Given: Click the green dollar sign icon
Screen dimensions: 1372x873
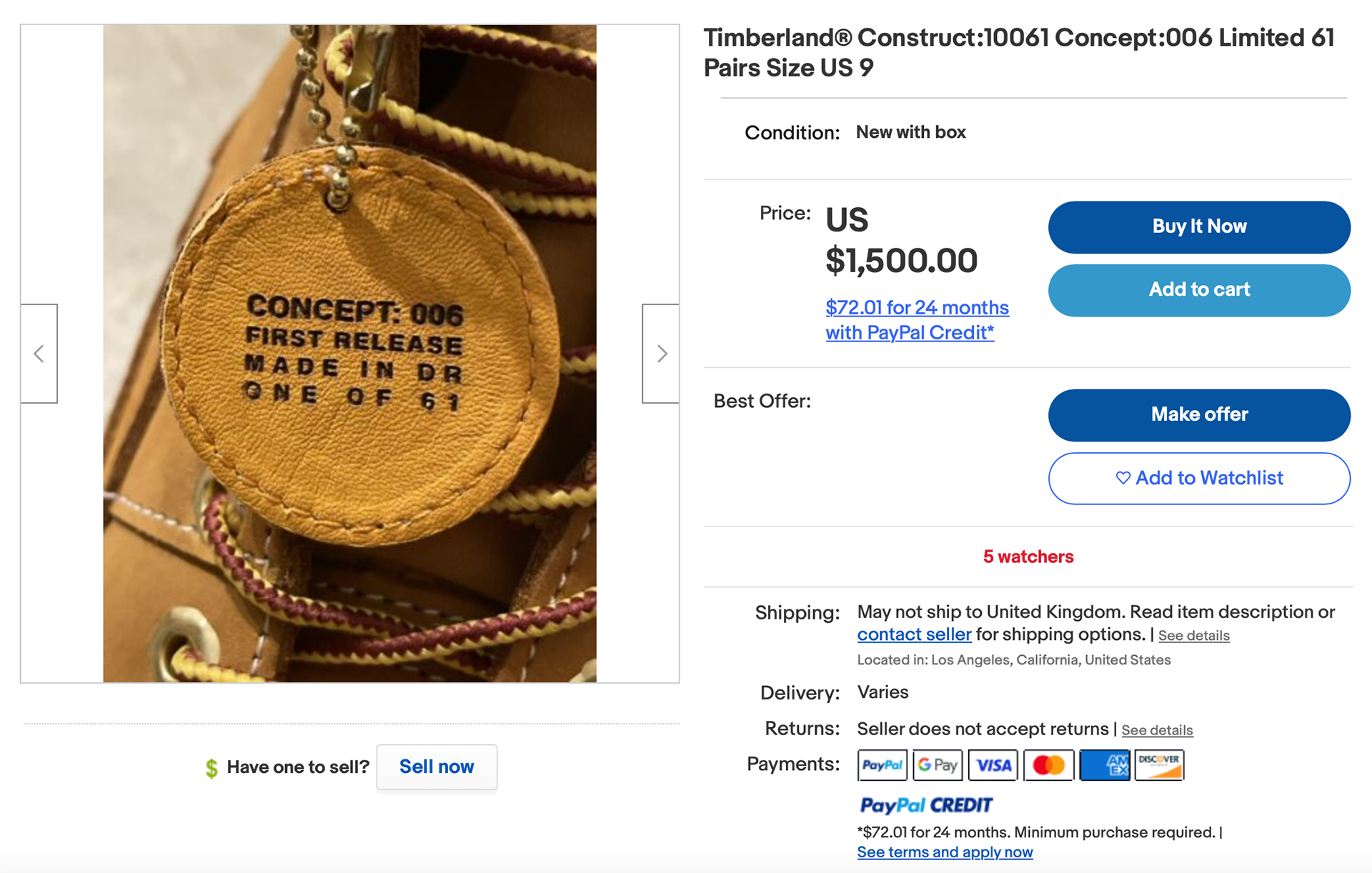Looking at the screenshot, I should (x=212, y=768).
